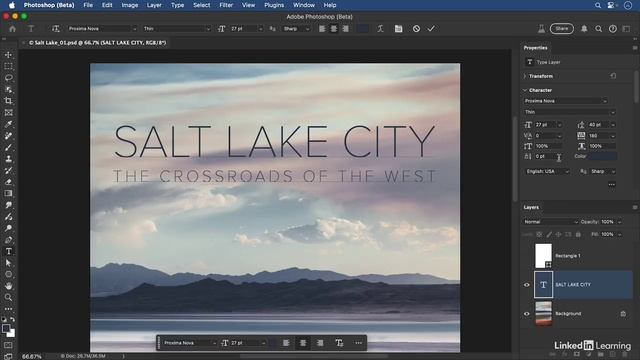Hide the Background layer
This screenshot has height=360, width=640.
tap(527, 314)
